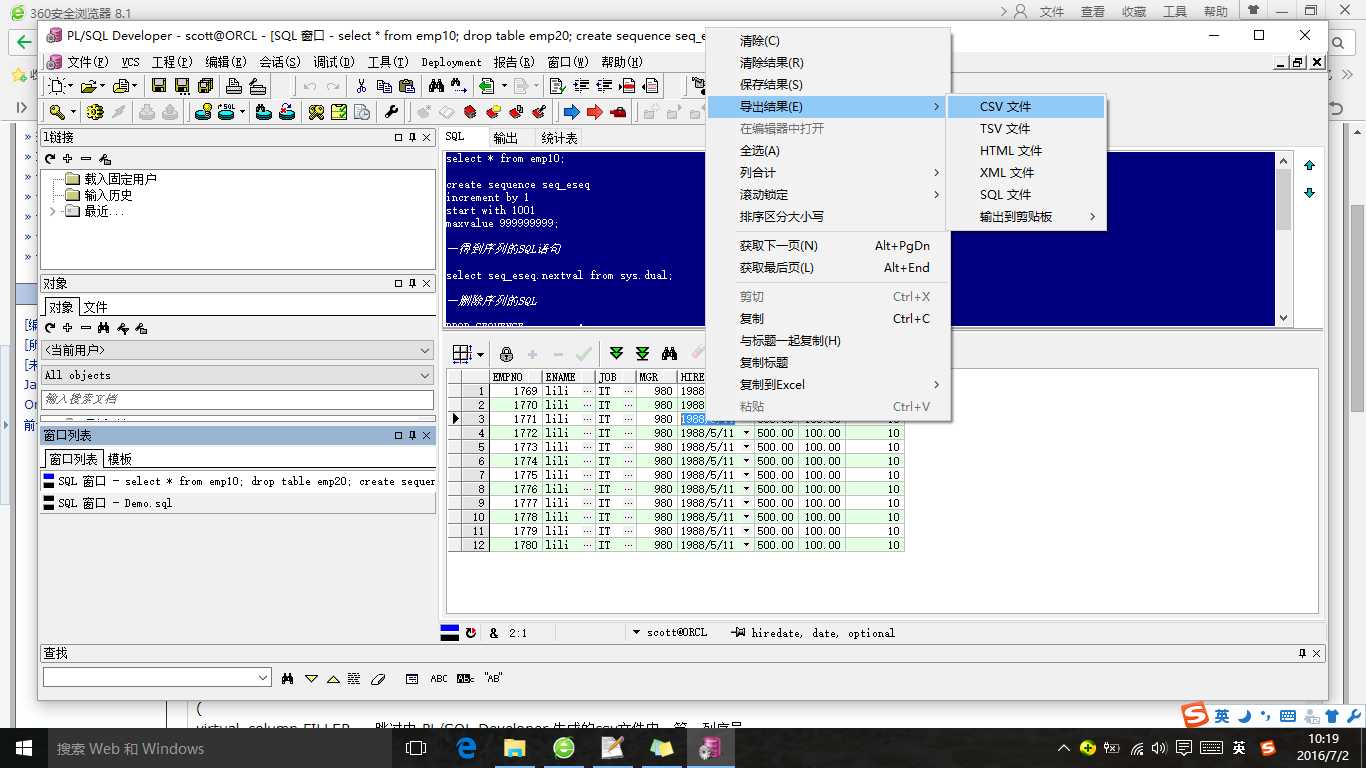Pin the 窗口列表 panel with pushpin icon

tap(413, 436)
